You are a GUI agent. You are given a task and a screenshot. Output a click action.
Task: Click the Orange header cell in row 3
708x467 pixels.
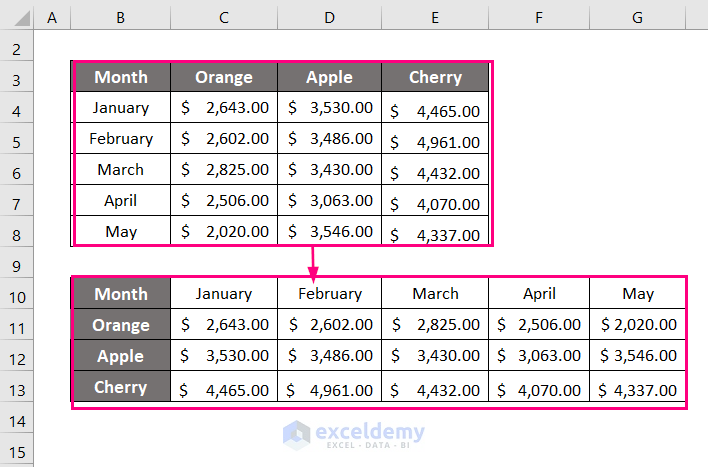[x=224, y=77]
